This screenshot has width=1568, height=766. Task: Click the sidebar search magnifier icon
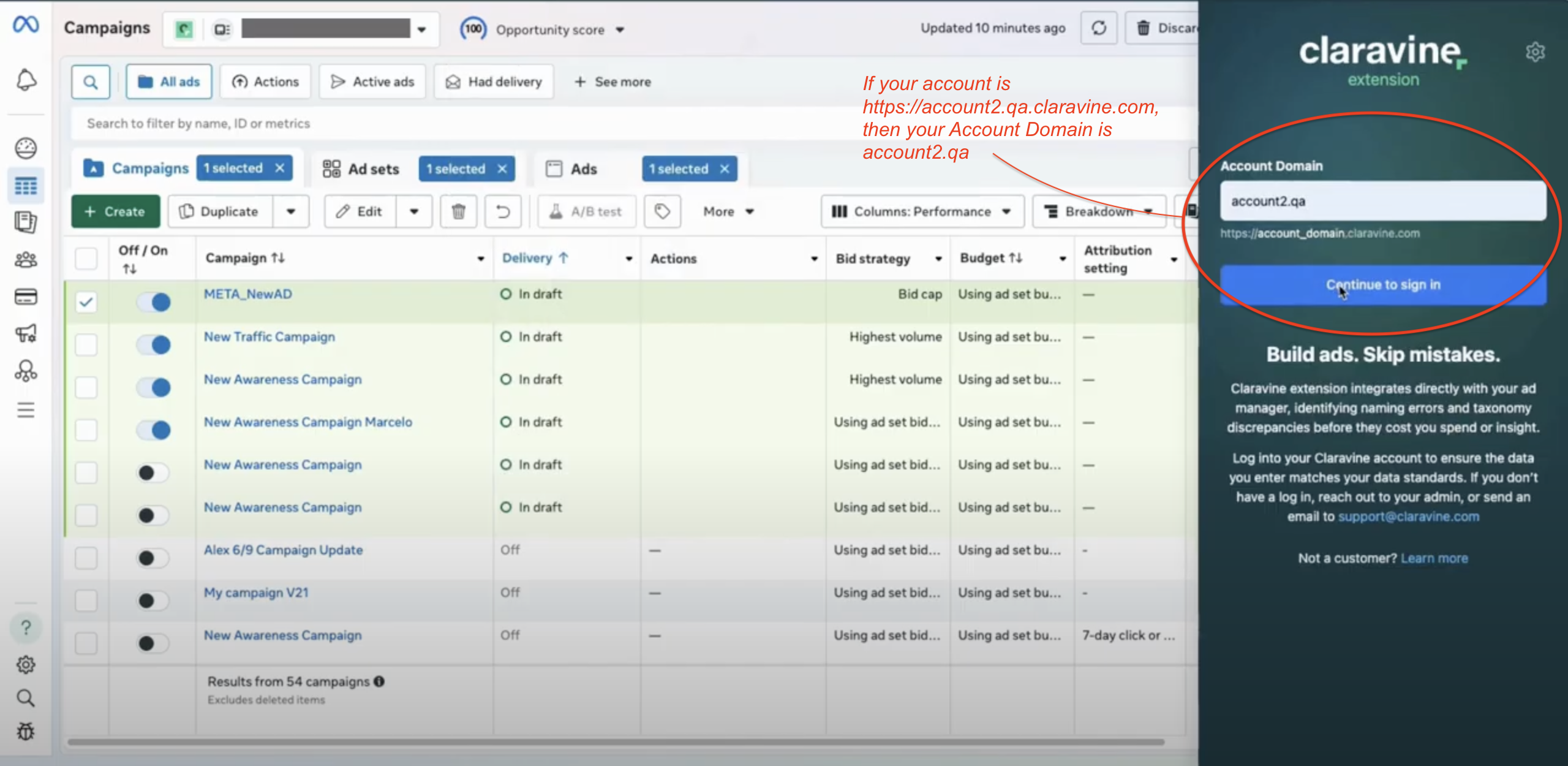(x=26, y=698)
